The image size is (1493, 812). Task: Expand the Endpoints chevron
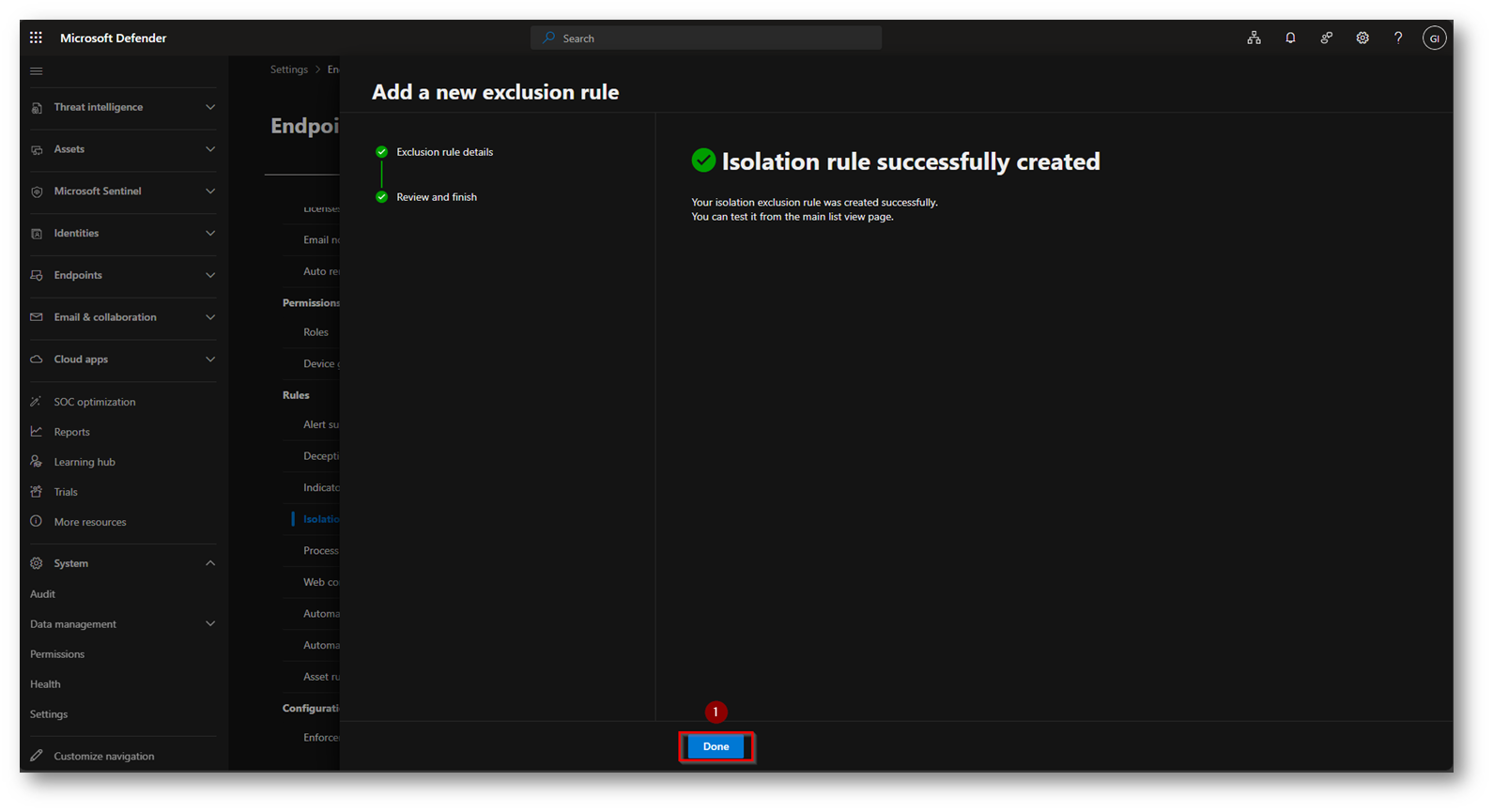[210, 276]
